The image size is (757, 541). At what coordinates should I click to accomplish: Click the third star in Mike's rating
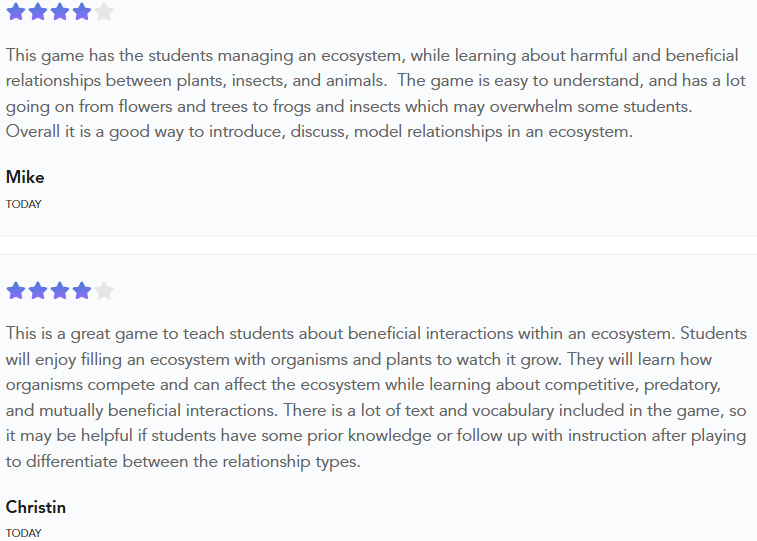pyautogui.click(x=60, y=12)
